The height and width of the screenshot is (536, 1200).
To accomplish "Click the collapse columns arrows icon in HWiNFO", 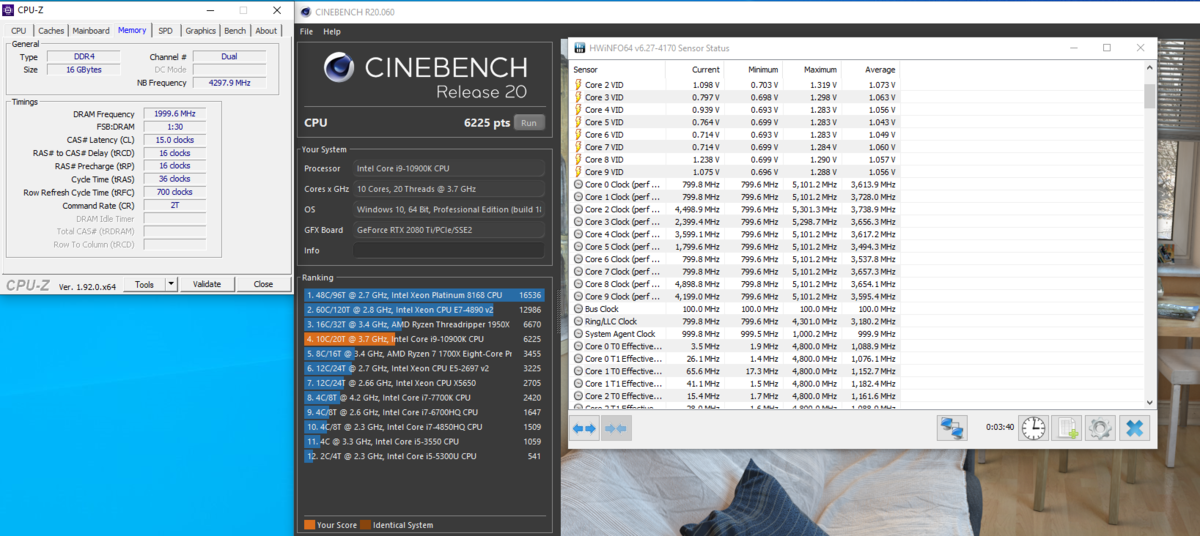I will 616,428.
